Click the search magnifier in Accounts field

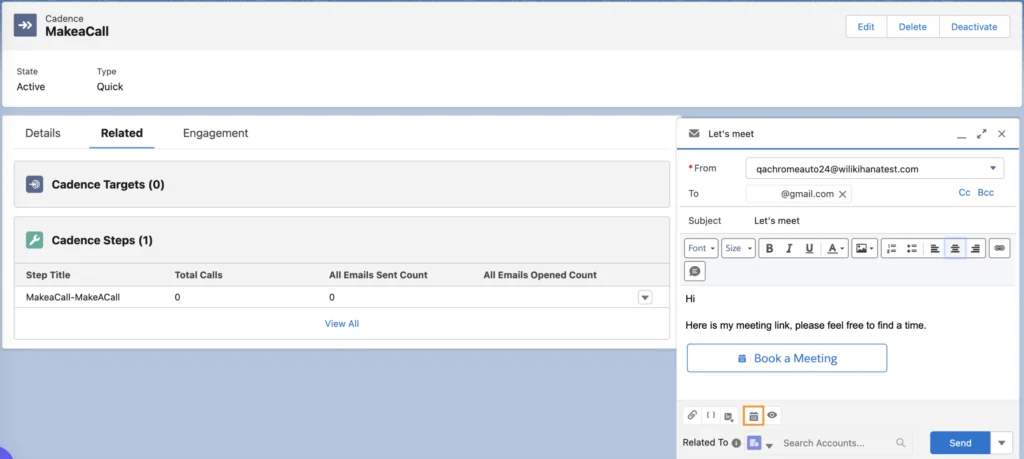pos(901,443)
